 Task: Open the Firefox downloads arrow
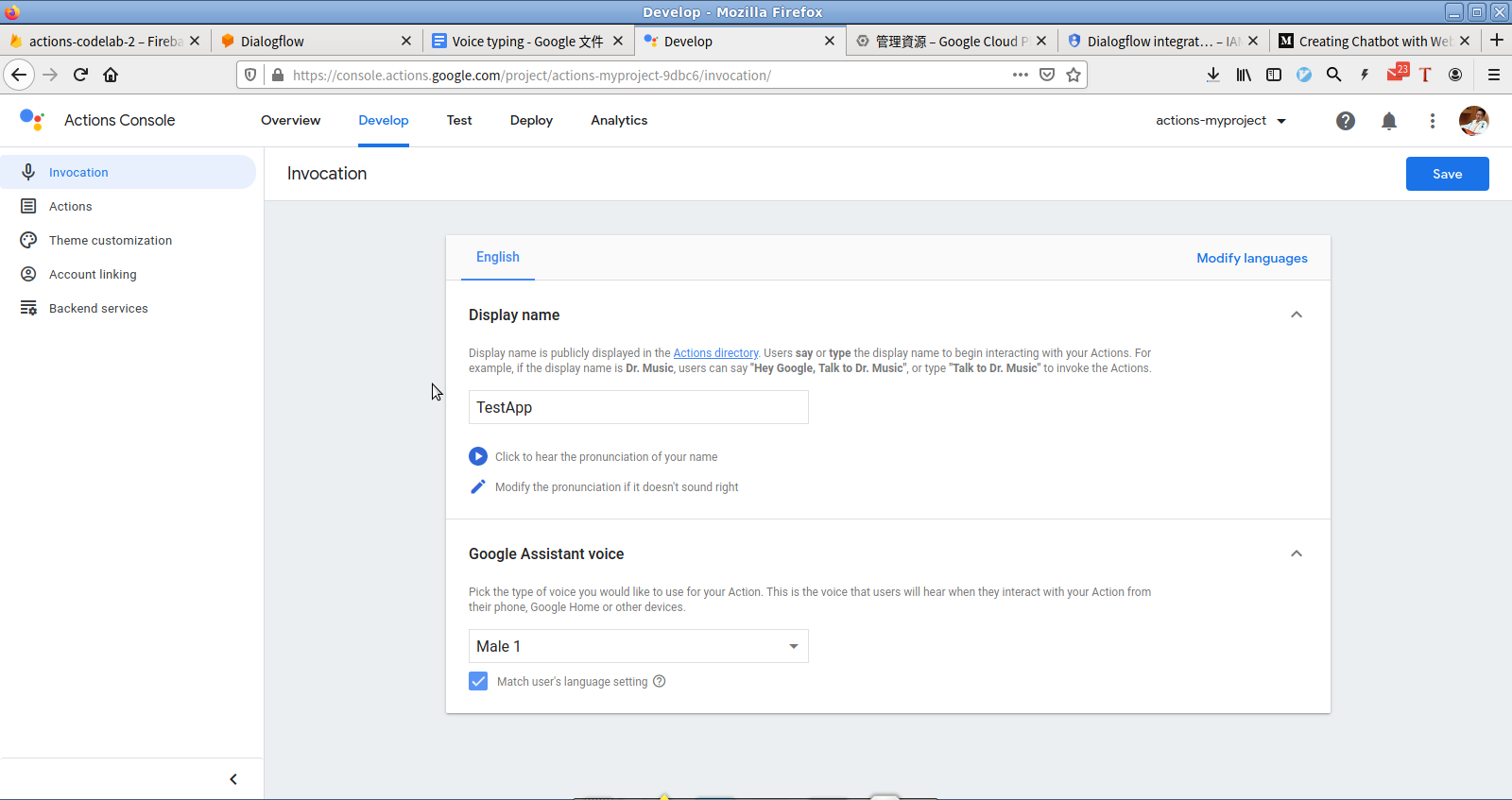[x=1213, y=75]
